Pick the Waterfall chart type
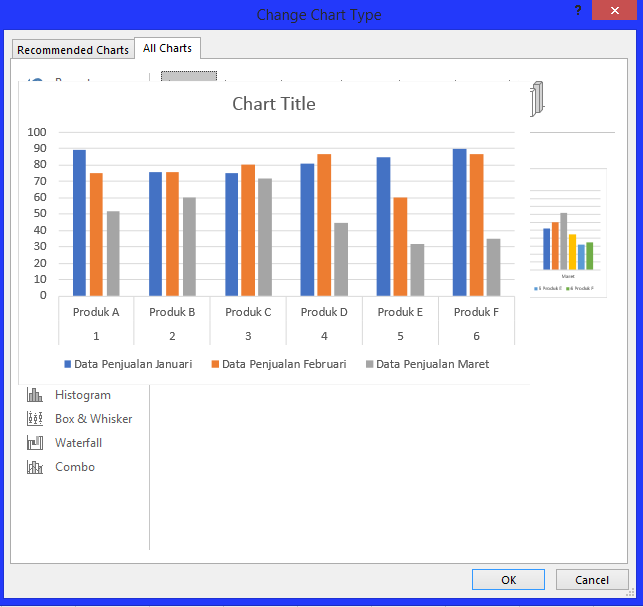 click(x=64, y=443)
